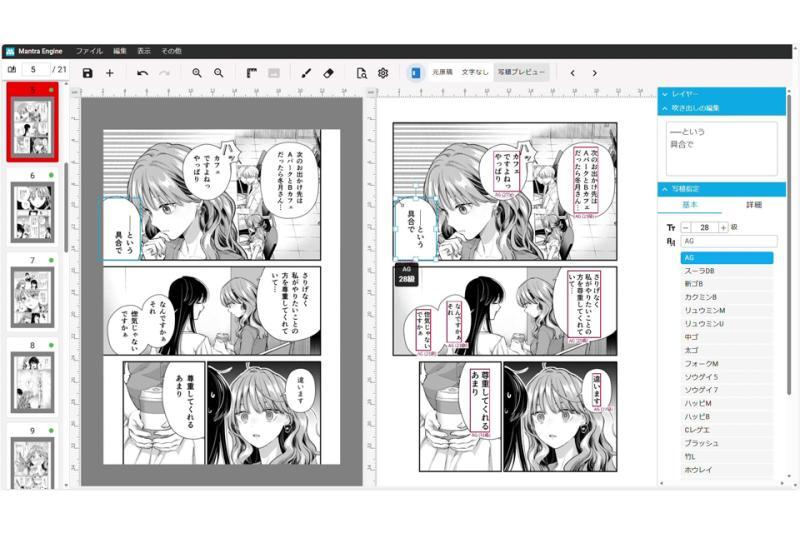The width and height of the screenshot is (800, 533).
Task: Click the Tr font size icon
Action: click(x=671, y=227)
